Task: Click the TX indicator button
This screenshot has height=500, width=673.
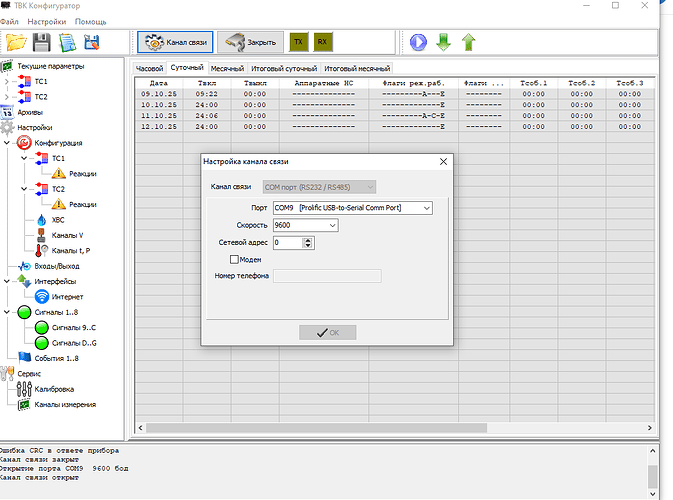Action: pyautogui.click(x=299, y=42)
